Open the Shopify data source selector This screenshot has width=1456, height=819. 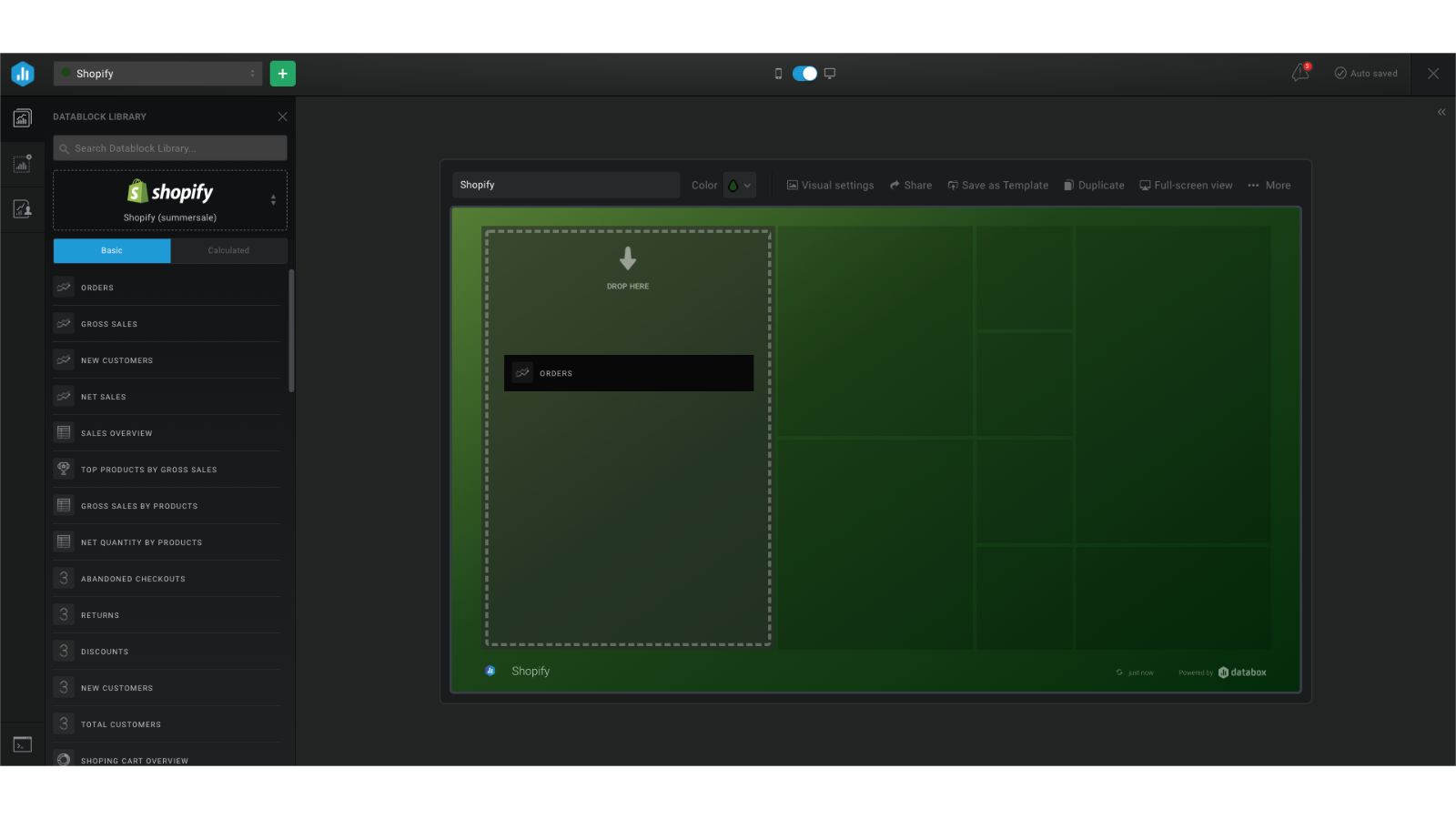click(169, 200)
